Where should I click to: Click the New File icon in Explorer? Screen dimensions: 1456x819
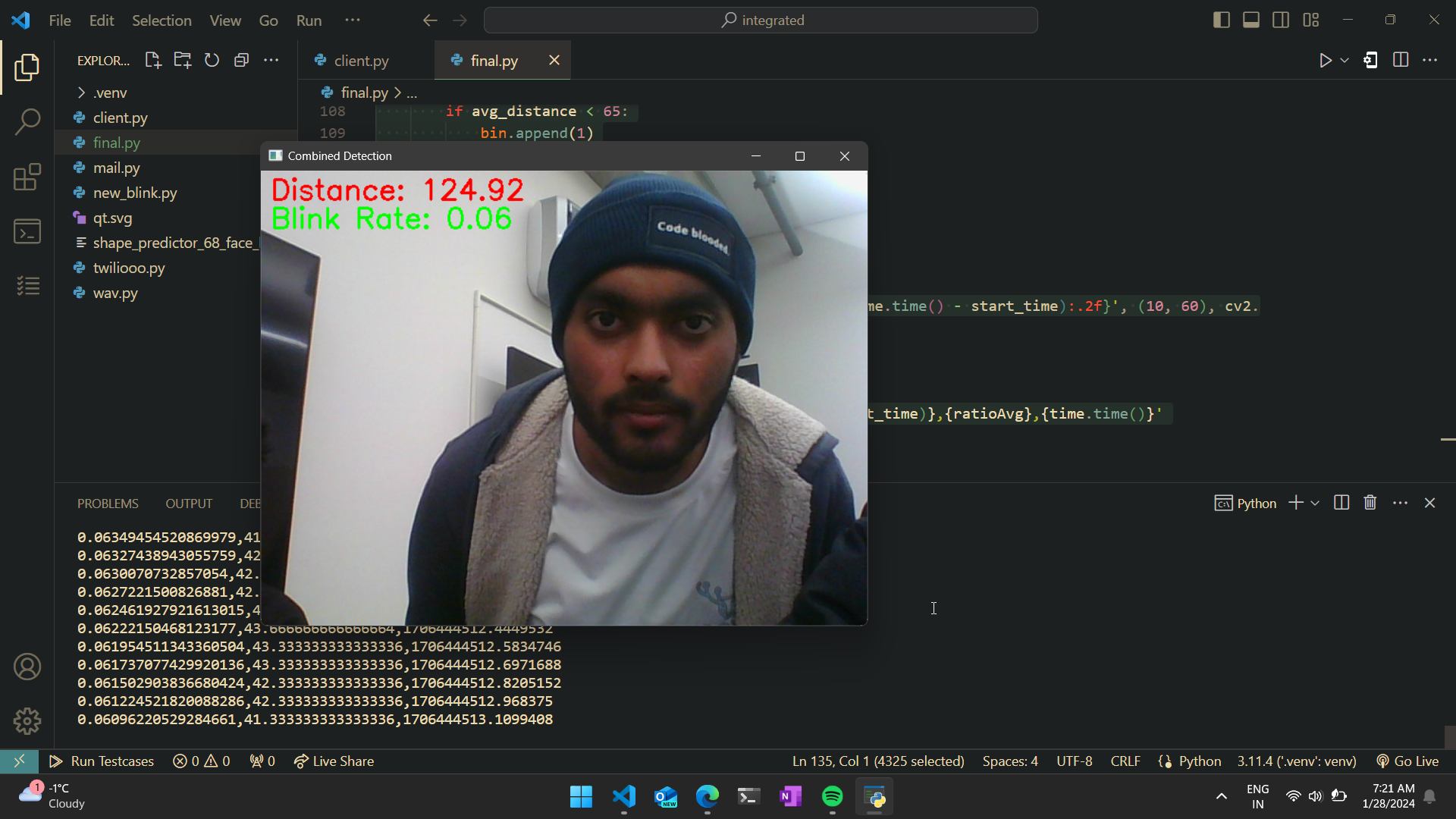click(153, 61)
